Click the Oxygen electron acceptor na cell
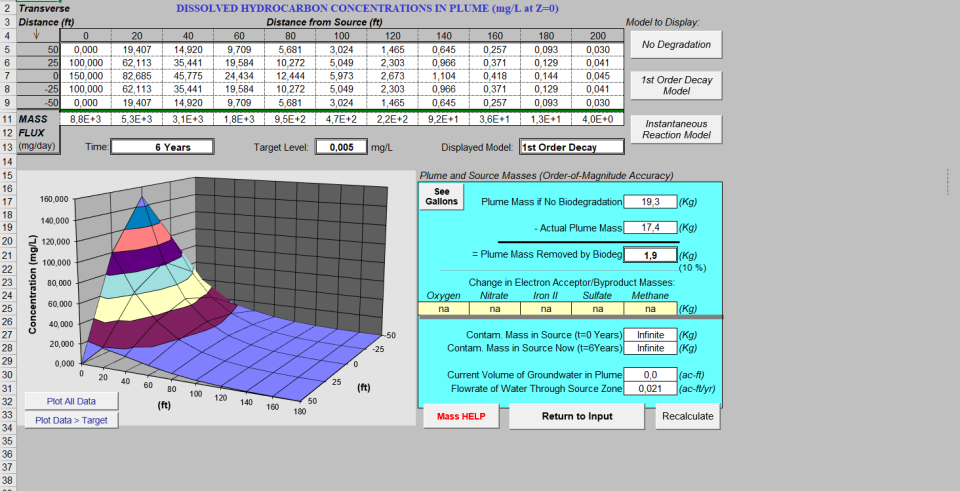 (443, 309)
